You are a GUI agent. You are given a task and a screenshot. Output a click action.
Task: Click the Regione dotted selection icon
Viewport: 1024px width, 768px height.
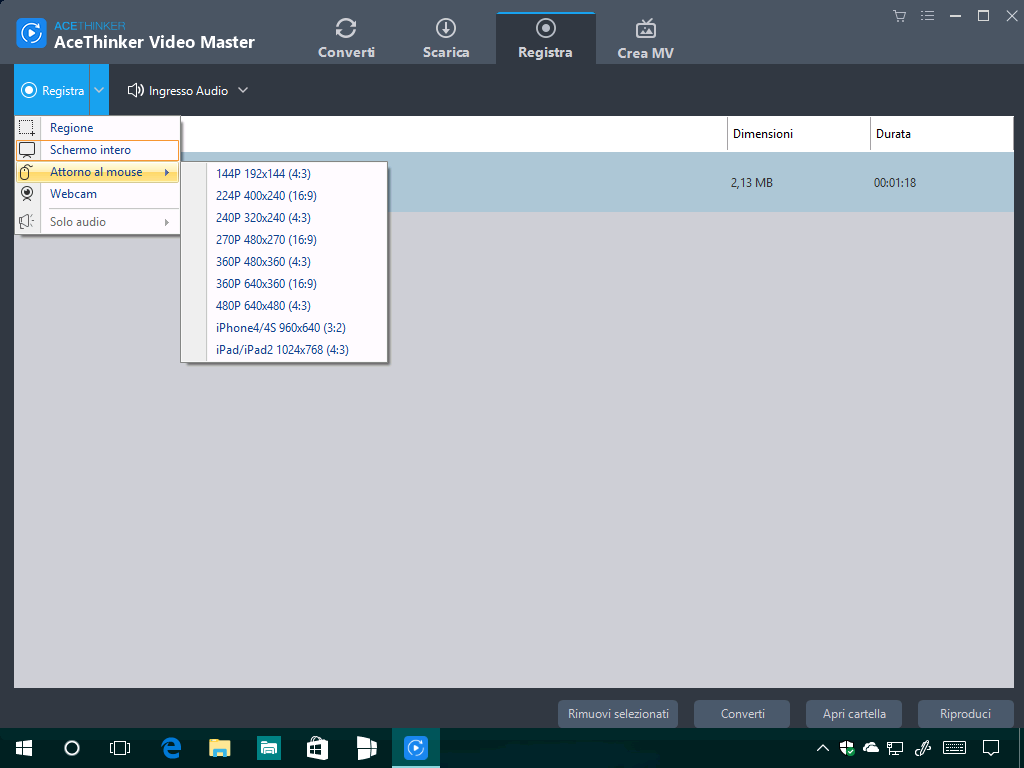pyautogui.click(x=27, y=128)
